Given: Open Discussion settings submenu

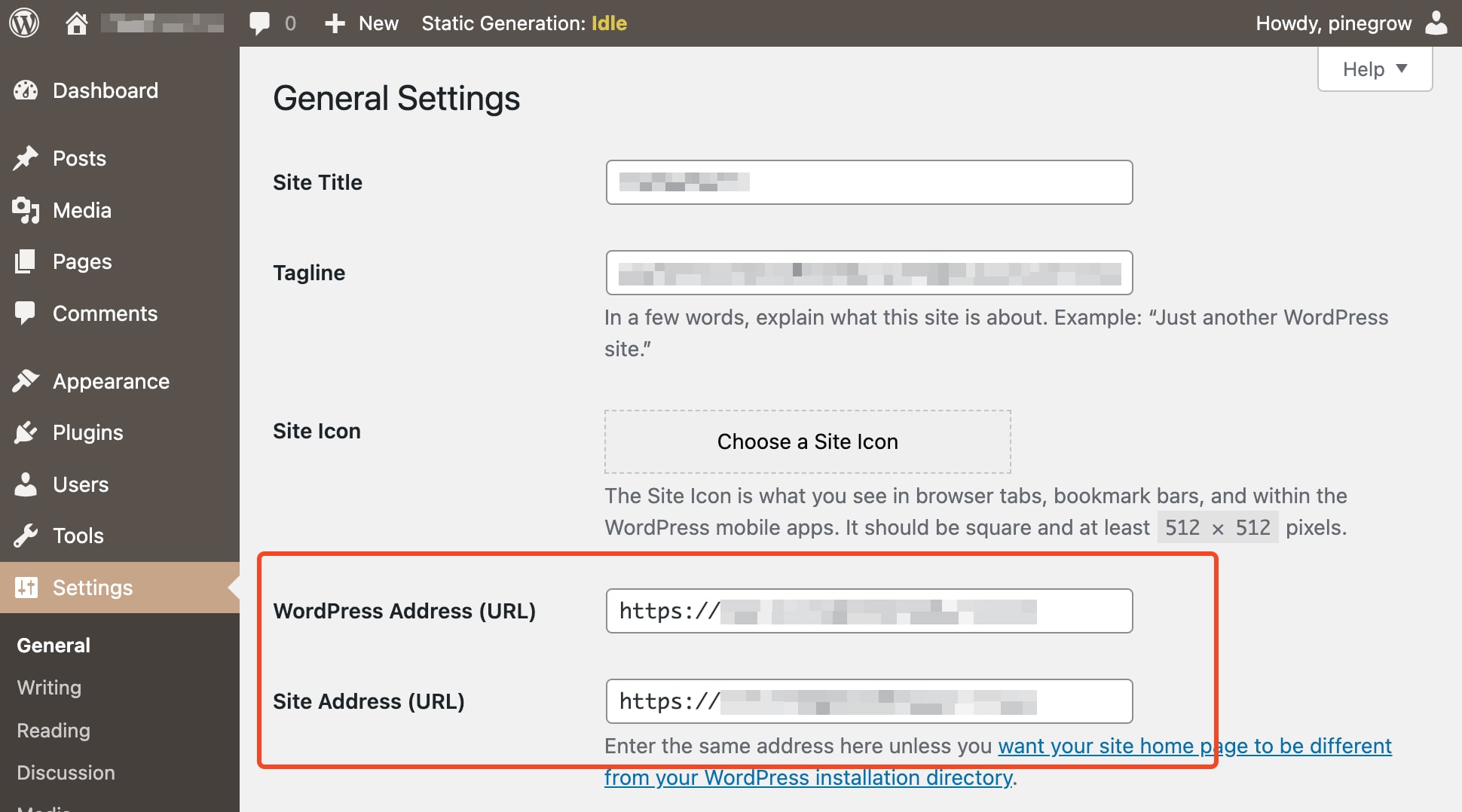Looking at the screenshot, I should 66,773.
